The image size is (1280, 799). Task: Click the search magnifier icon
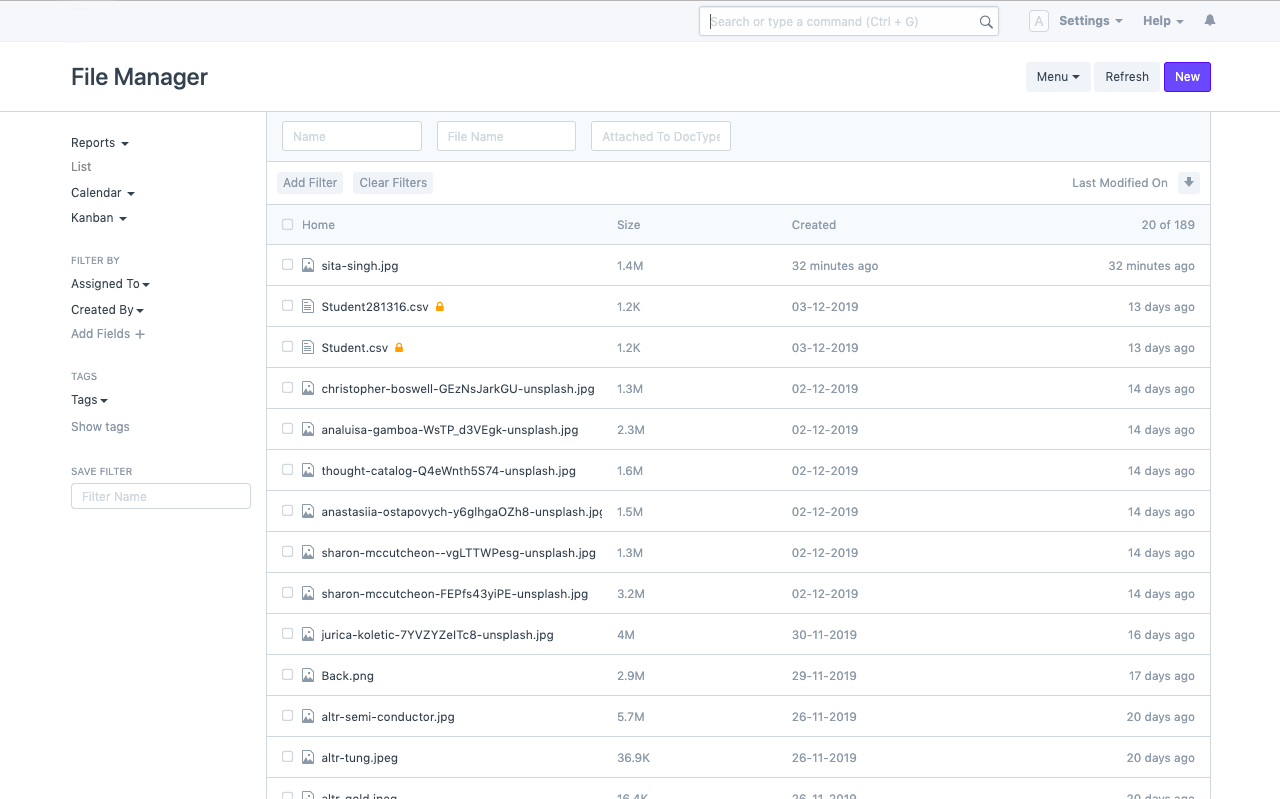click(x=985, y=22)
